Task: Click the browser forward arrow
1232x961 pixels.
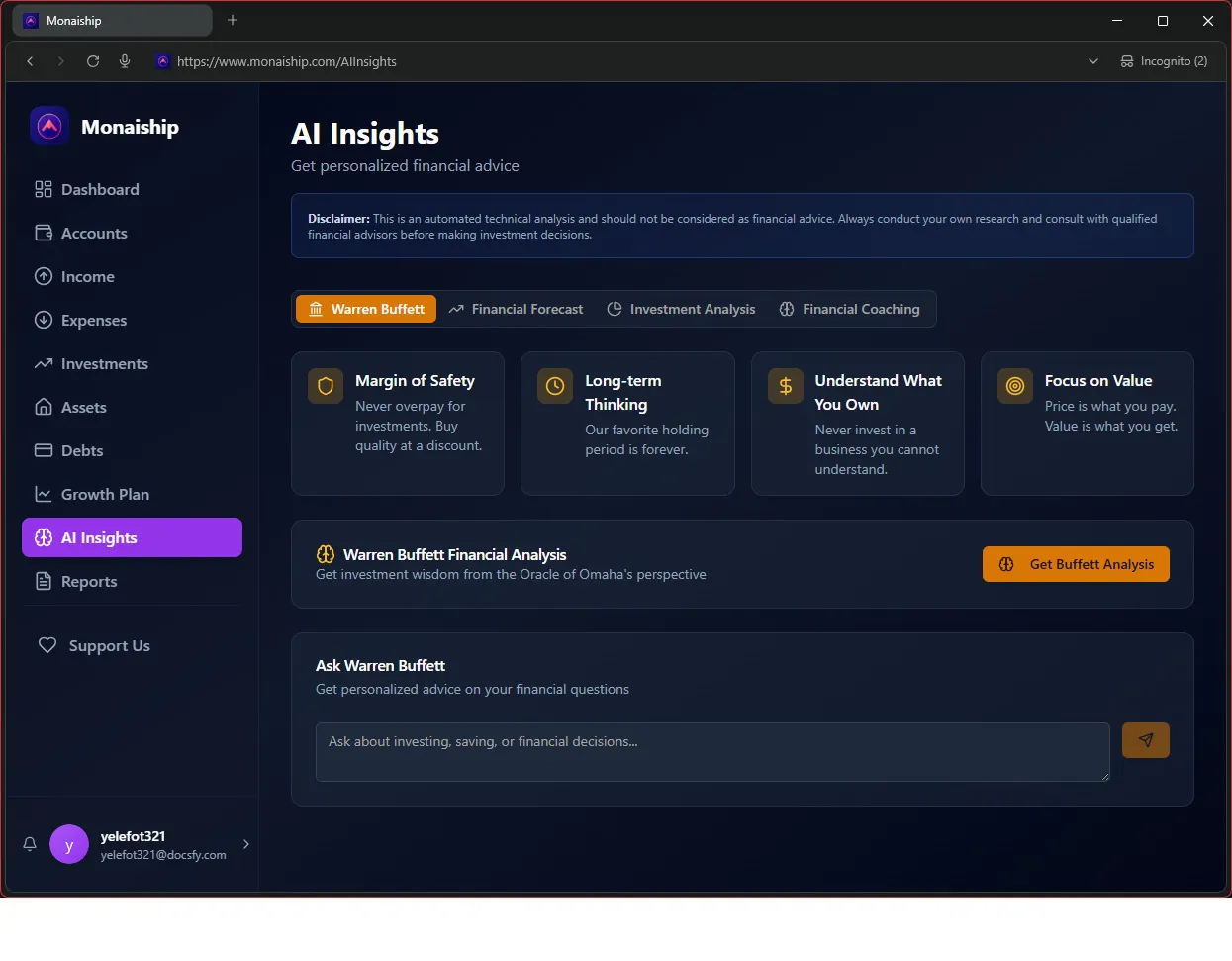Action: click(x=61, y=61)
